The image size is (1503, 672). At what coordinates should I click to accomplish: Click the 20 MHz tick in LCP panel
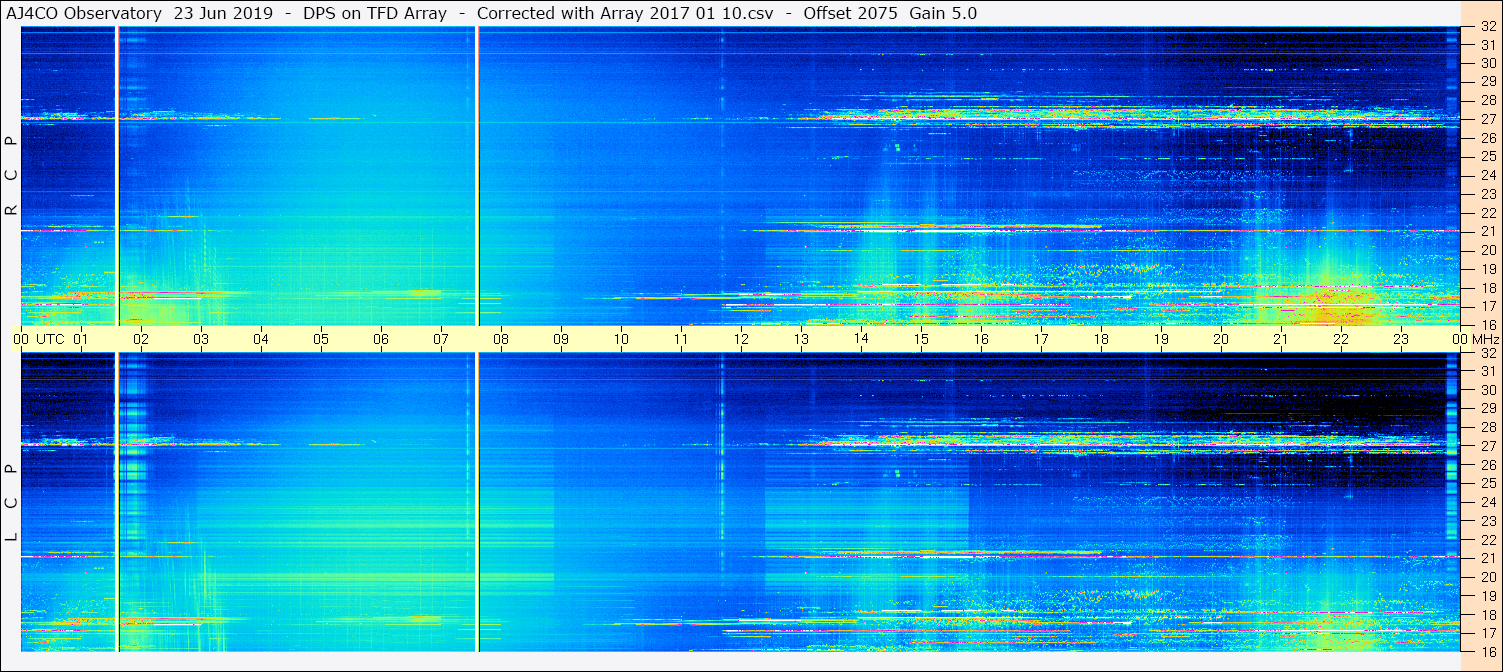[1487, 577]
